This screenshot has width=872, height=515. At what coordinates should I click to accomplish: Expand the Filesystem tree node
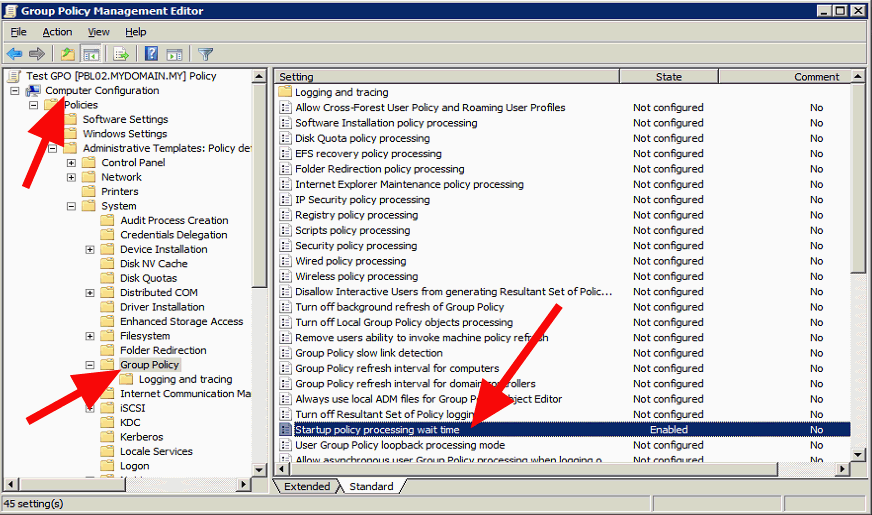pyautogui.click(x=91, y=337)
